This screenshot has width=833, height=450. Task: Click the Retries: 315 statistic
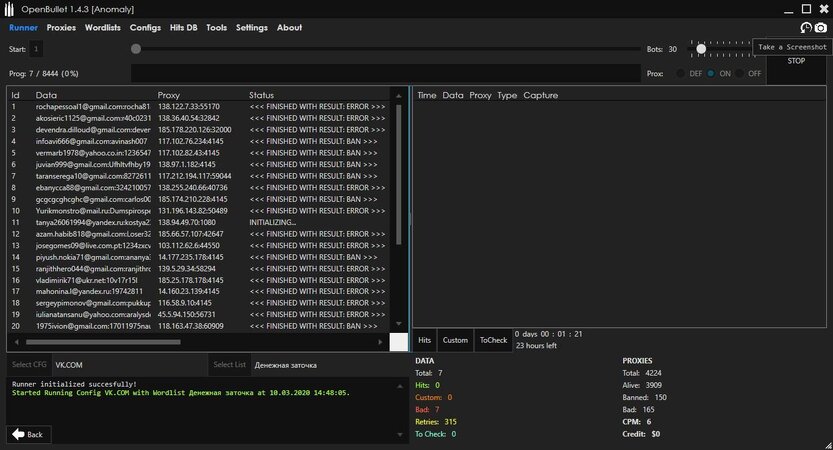(436, 422)
